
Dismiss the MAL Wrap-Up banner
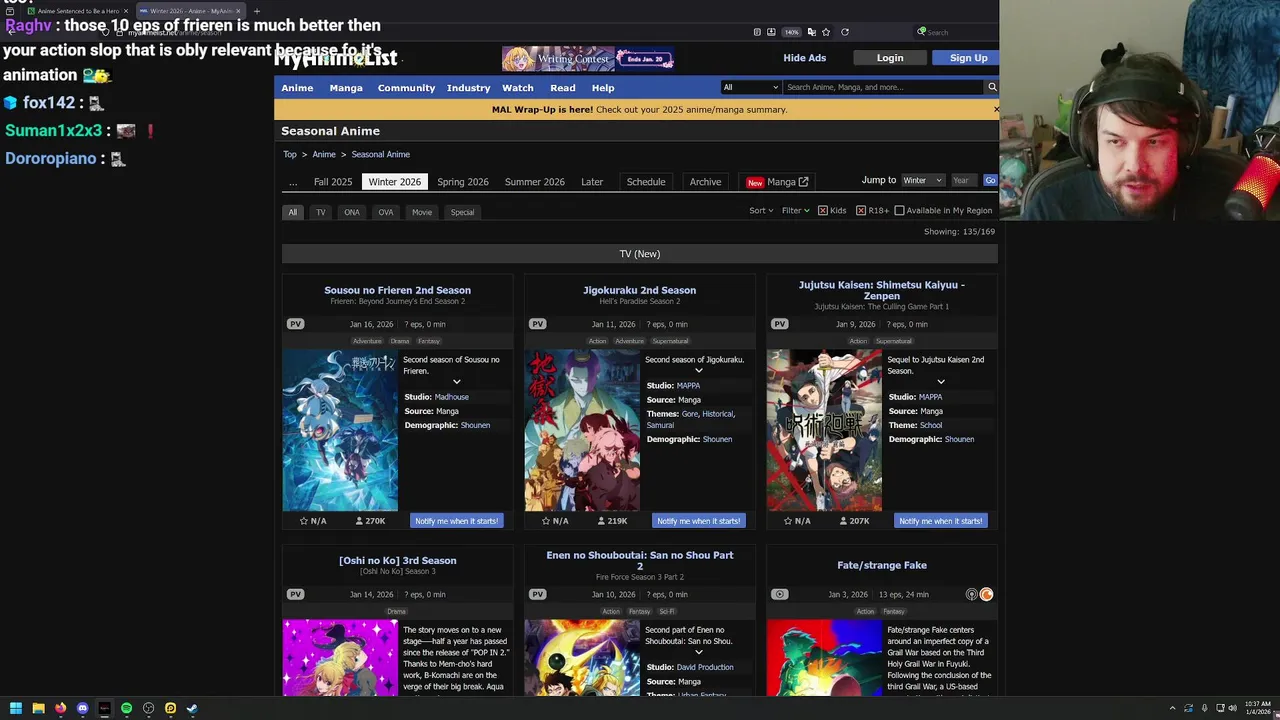(x=996, y=109)
